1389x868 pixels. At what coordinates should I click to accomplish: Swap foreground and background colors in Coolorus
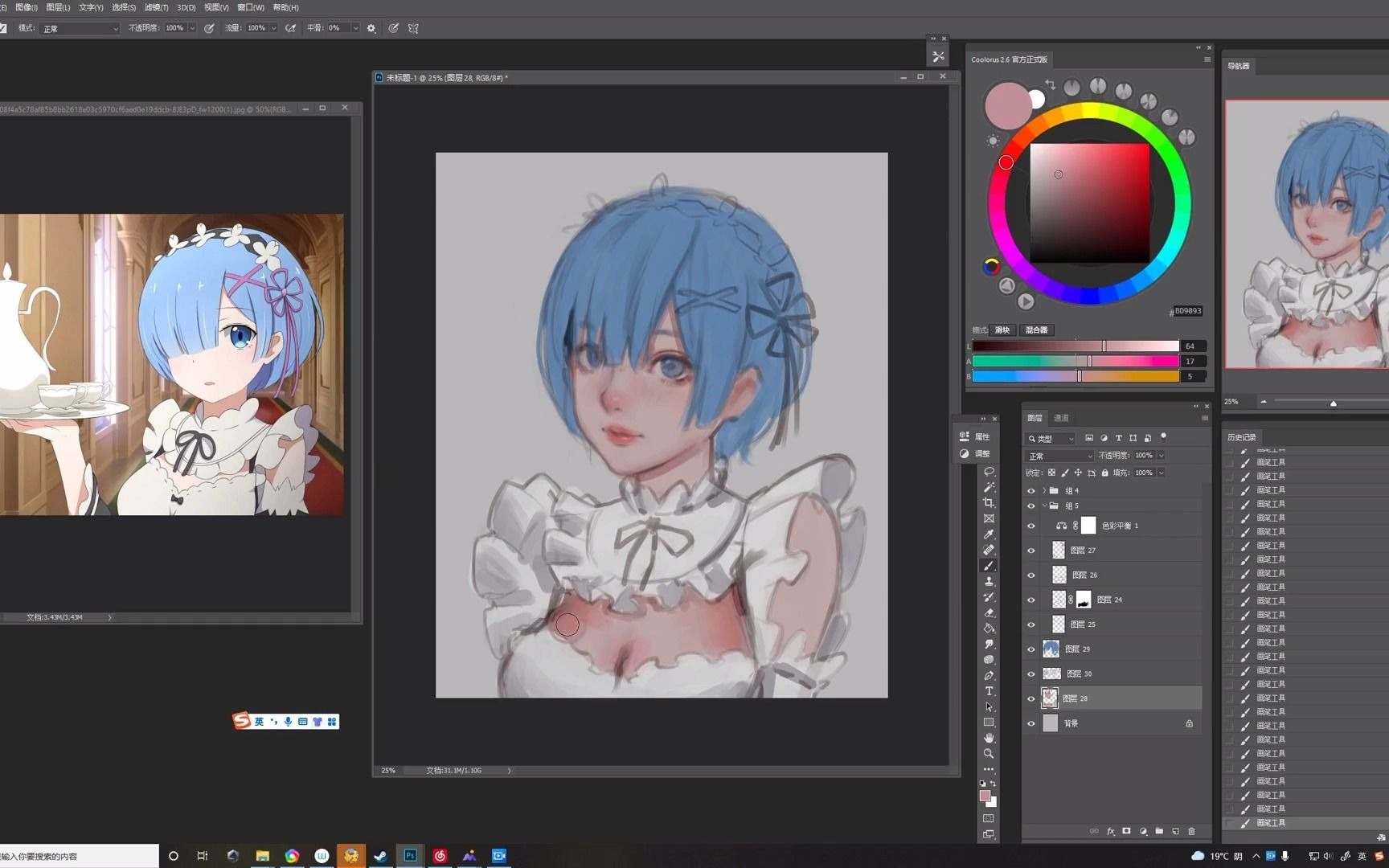(1050, 84)
